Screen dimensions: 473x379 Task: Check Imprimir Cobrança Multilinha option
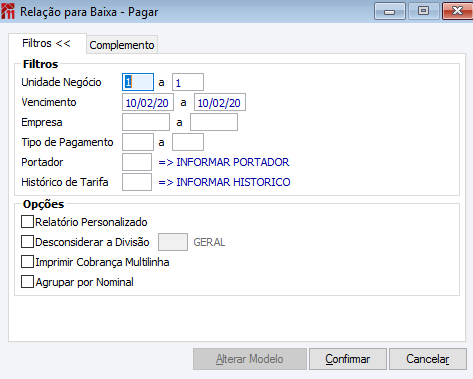[x=27, y=262]
